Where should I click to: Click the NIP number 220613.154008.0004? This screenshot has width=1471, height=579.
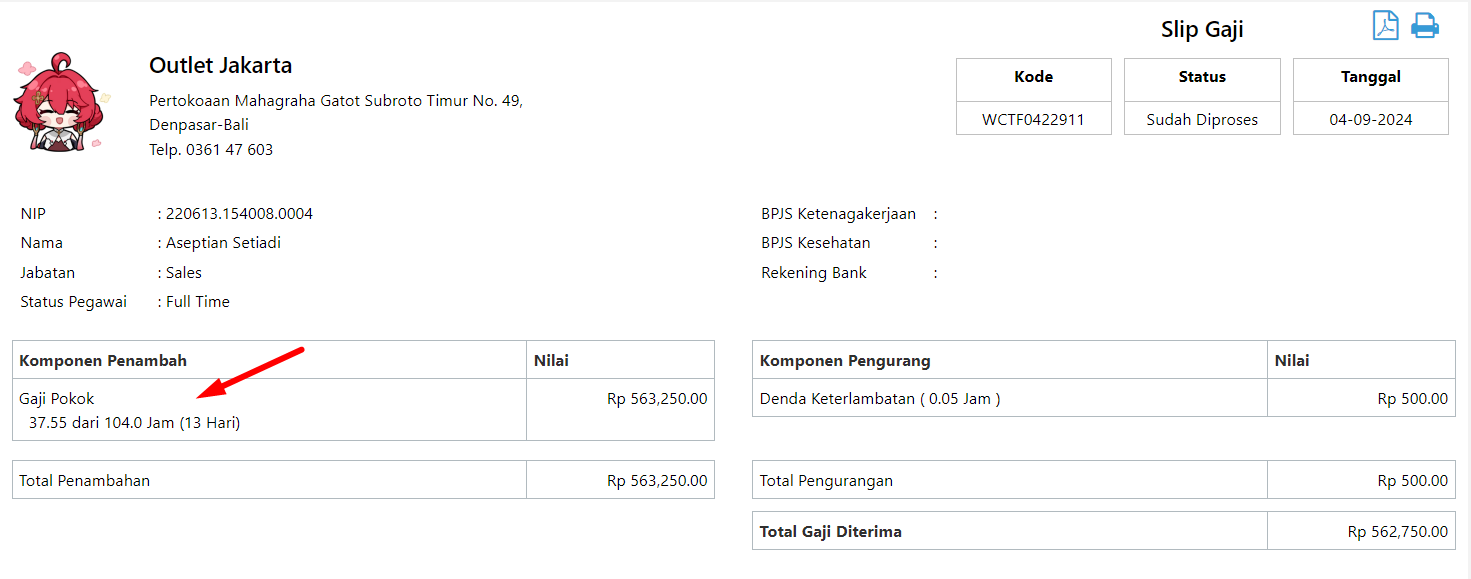(239, 214)
